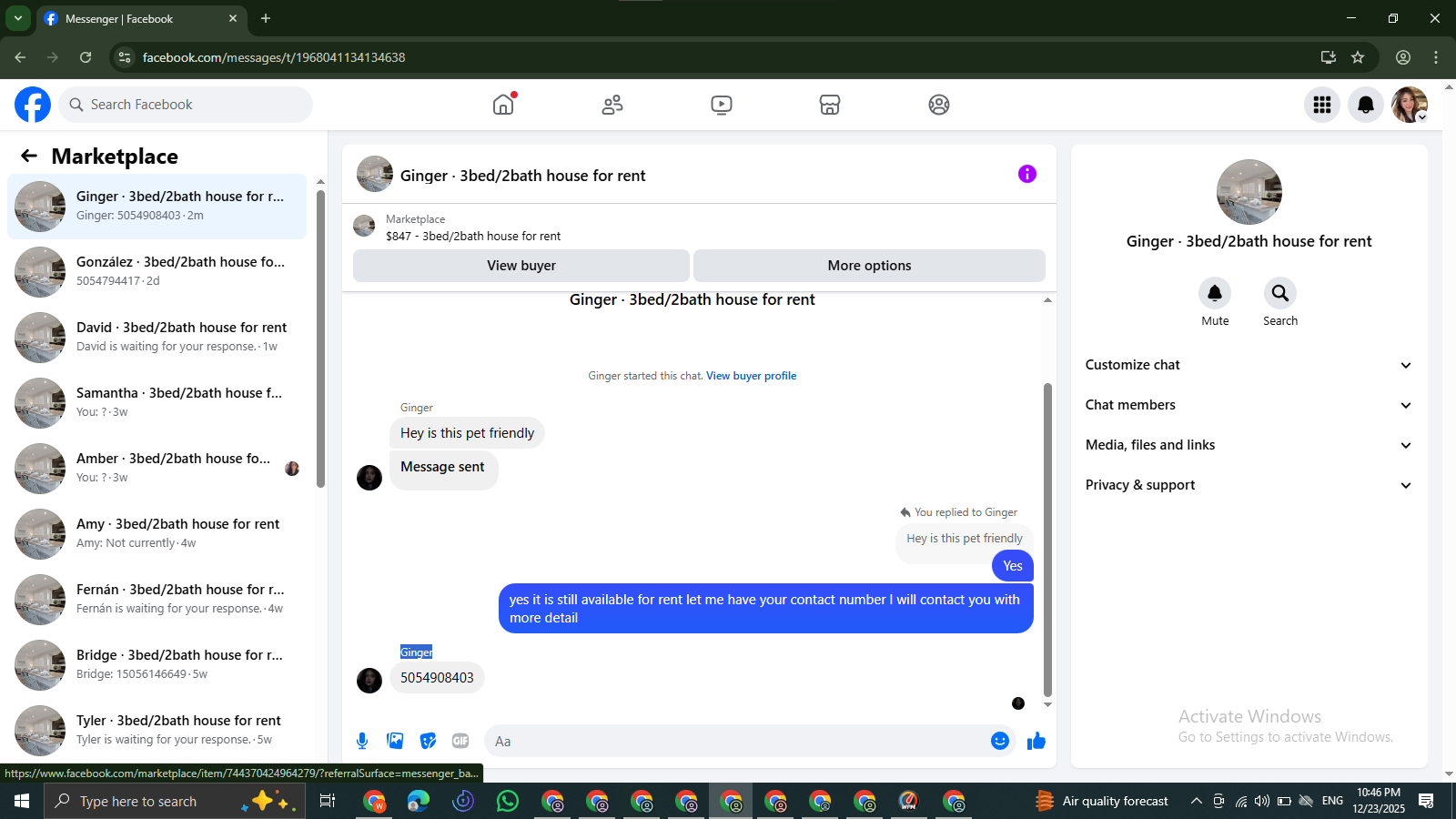The width and height of the screenshot is (1456, 819).
Task: Follow the View buyer profile link
Action: click(751, 376)
